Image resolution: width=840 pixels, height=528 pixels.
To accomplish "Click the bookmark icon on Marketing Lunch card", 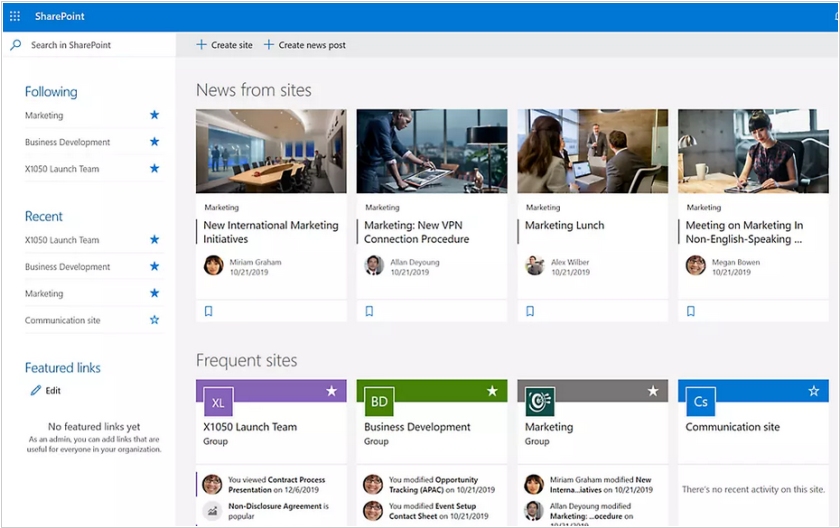I will (530, 311).
